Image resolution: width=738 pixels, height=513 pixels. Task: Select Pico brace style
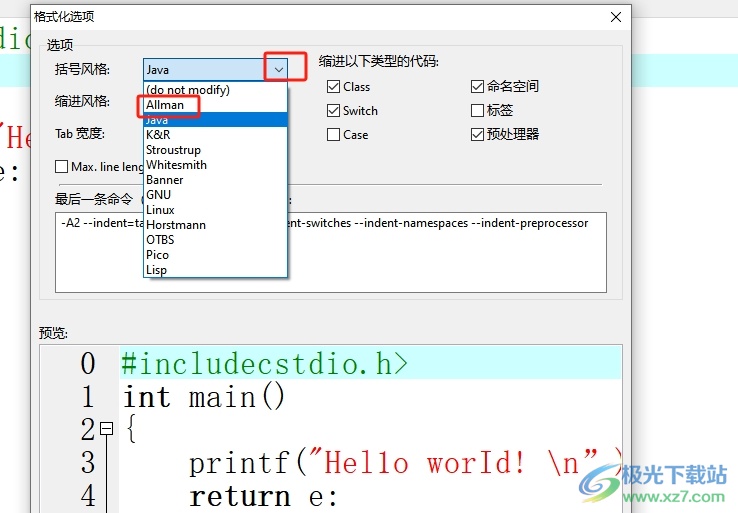point(157,255)
